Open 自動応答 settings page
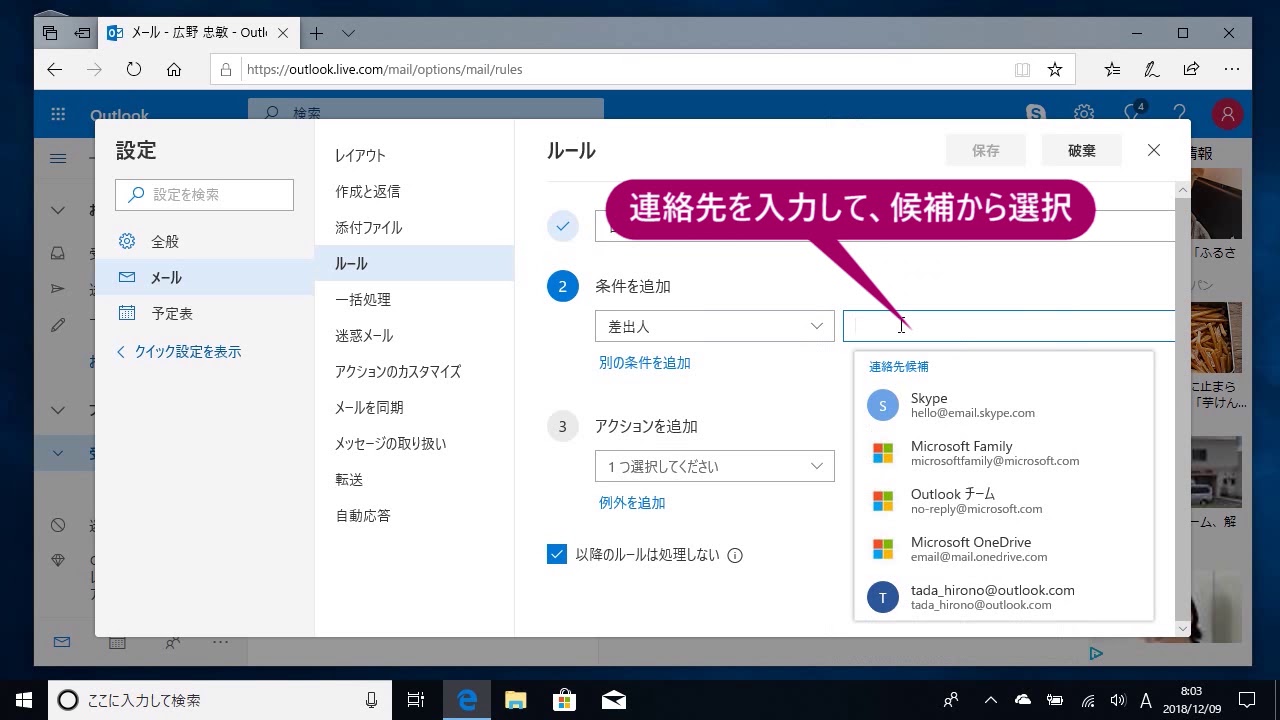The height and width of the screenshot is (720, 1280). click(x=414, y=516)
